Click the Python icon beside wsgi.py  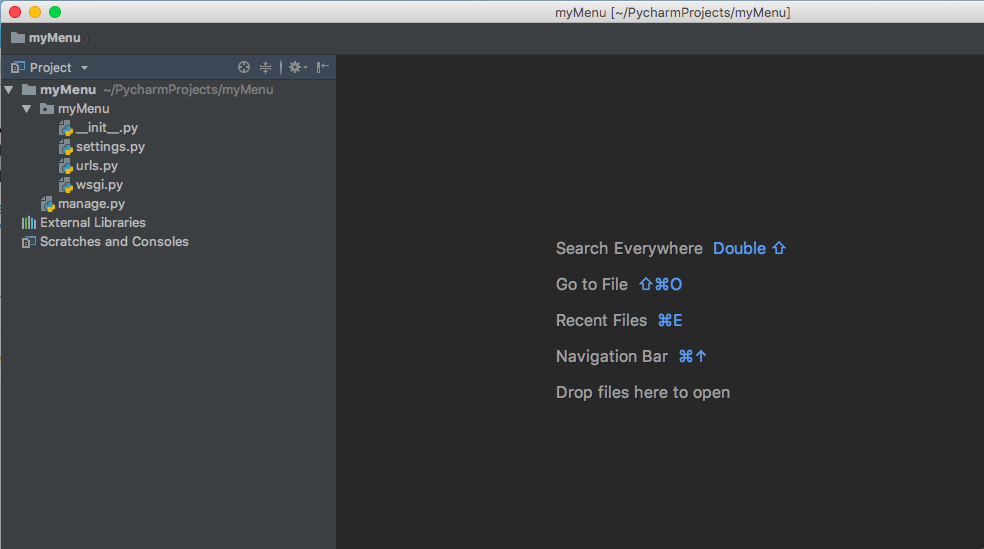pos(66,185)
